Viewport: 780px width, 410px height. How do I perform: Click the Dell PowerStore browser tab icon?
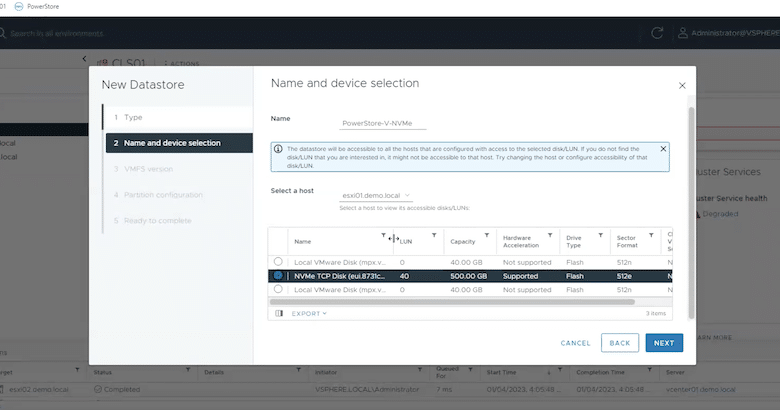[x=19, y=6]
